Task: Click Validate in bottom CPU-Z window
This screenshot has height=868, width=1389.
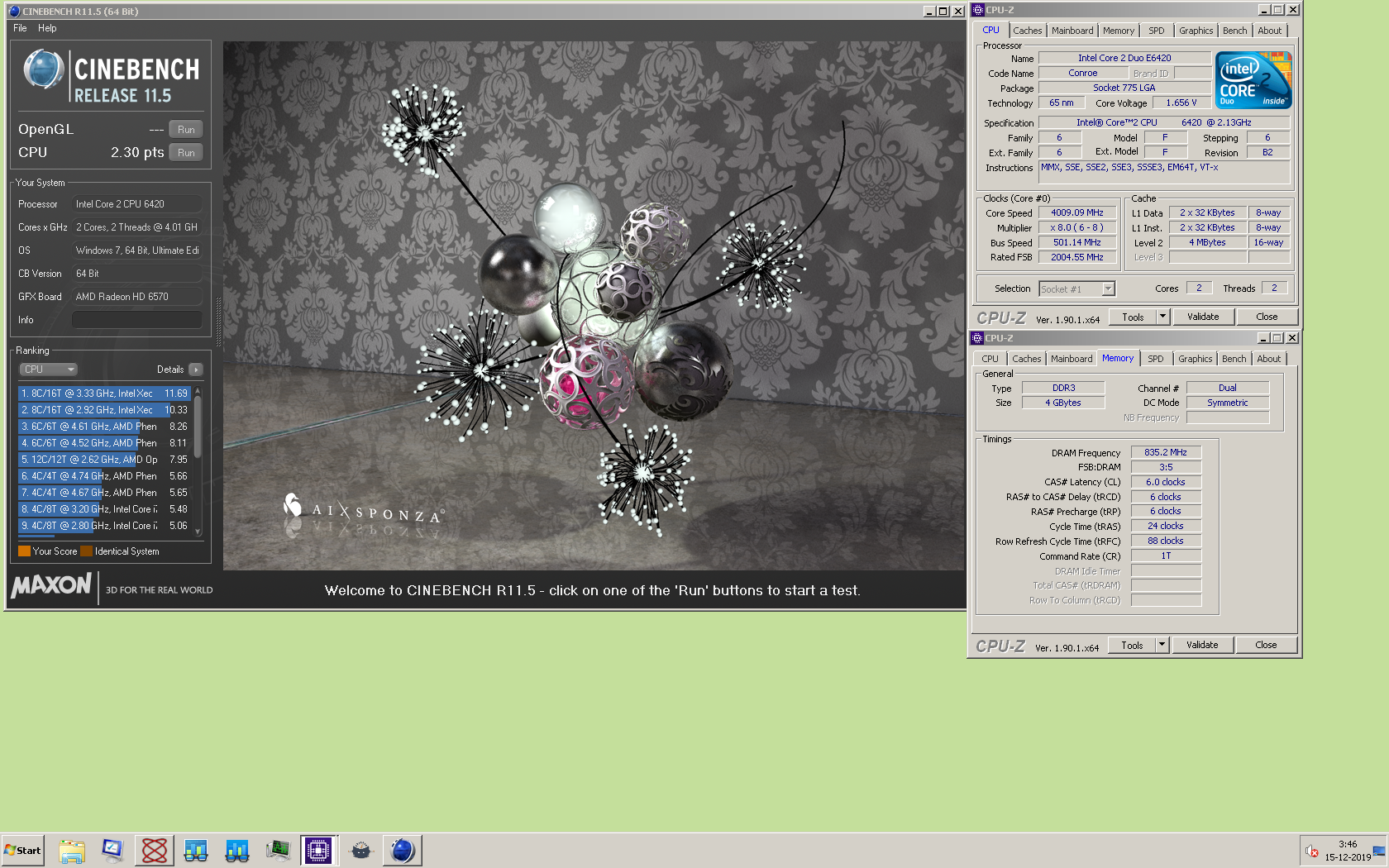Action: 1202,646
